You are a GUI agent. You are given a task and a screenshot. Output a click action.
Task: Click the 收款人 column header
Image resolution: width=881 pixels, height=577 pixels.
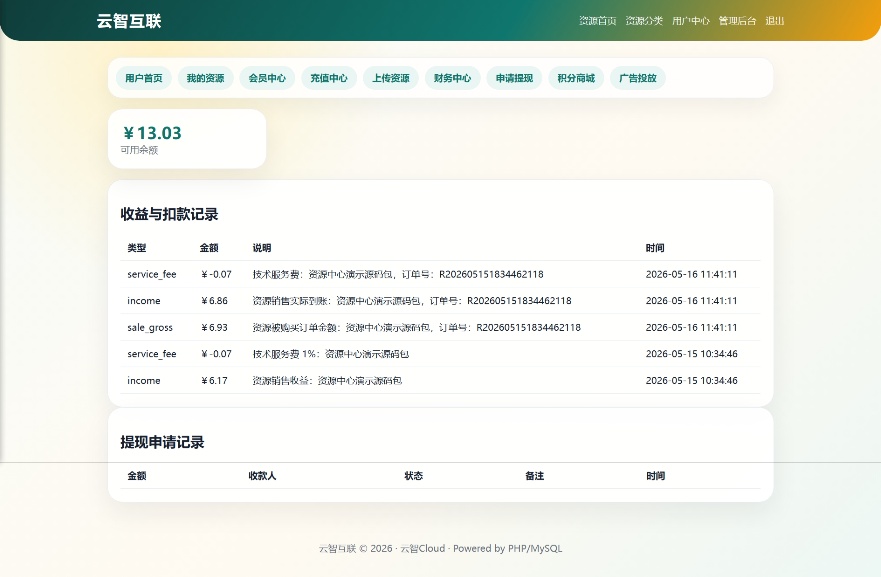coord(262,476)
